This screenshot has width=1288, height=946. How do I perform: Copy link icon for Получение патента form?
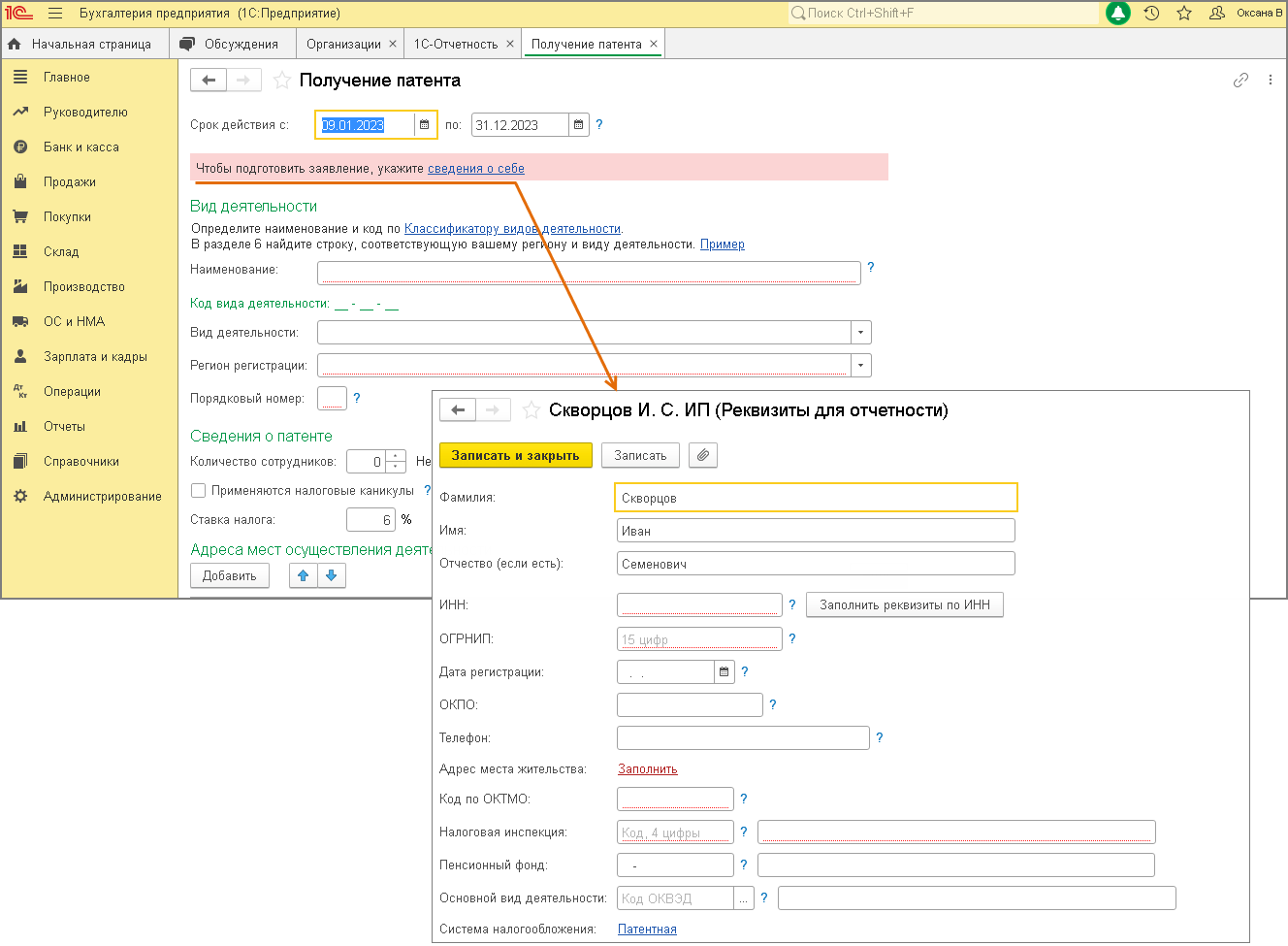pos(1240,81)
